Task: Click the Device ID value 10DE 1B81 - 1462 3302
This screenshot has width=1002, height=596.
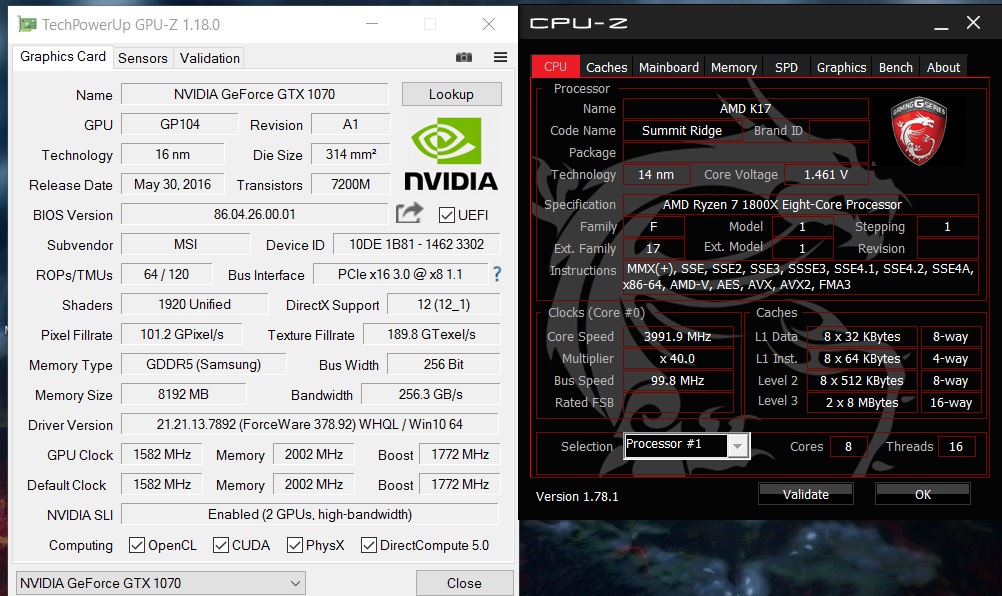Action: click(417, 244)
